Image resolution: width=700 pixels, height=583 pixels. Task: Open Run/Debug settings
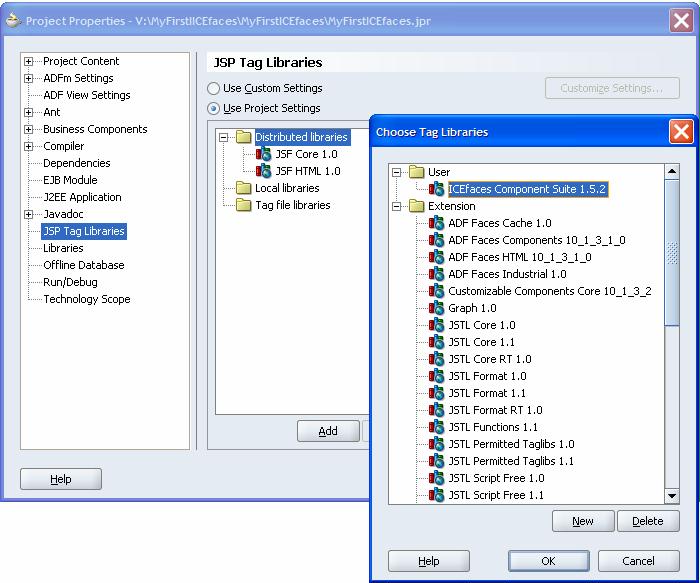[x=70, y=282]
